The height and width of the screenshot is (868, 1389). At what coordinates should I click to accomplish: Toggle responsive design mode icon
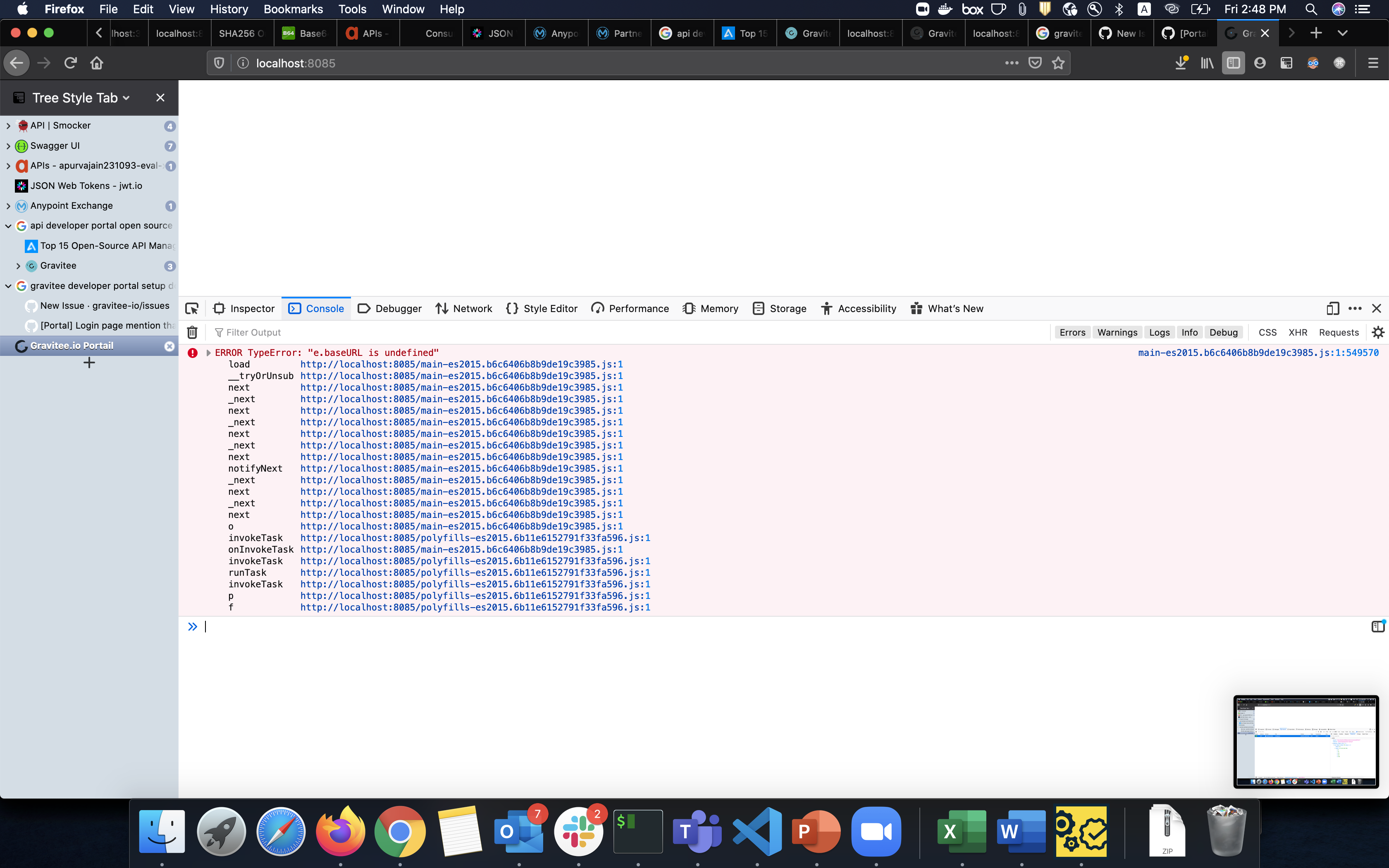(1333, 309)
